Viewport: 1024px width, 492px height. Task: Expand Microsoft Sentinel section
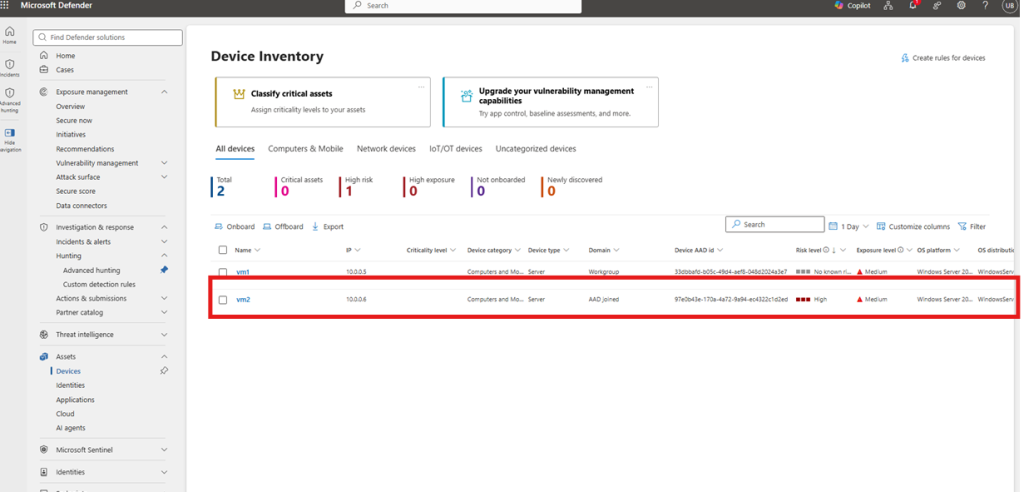pos(164,450)
